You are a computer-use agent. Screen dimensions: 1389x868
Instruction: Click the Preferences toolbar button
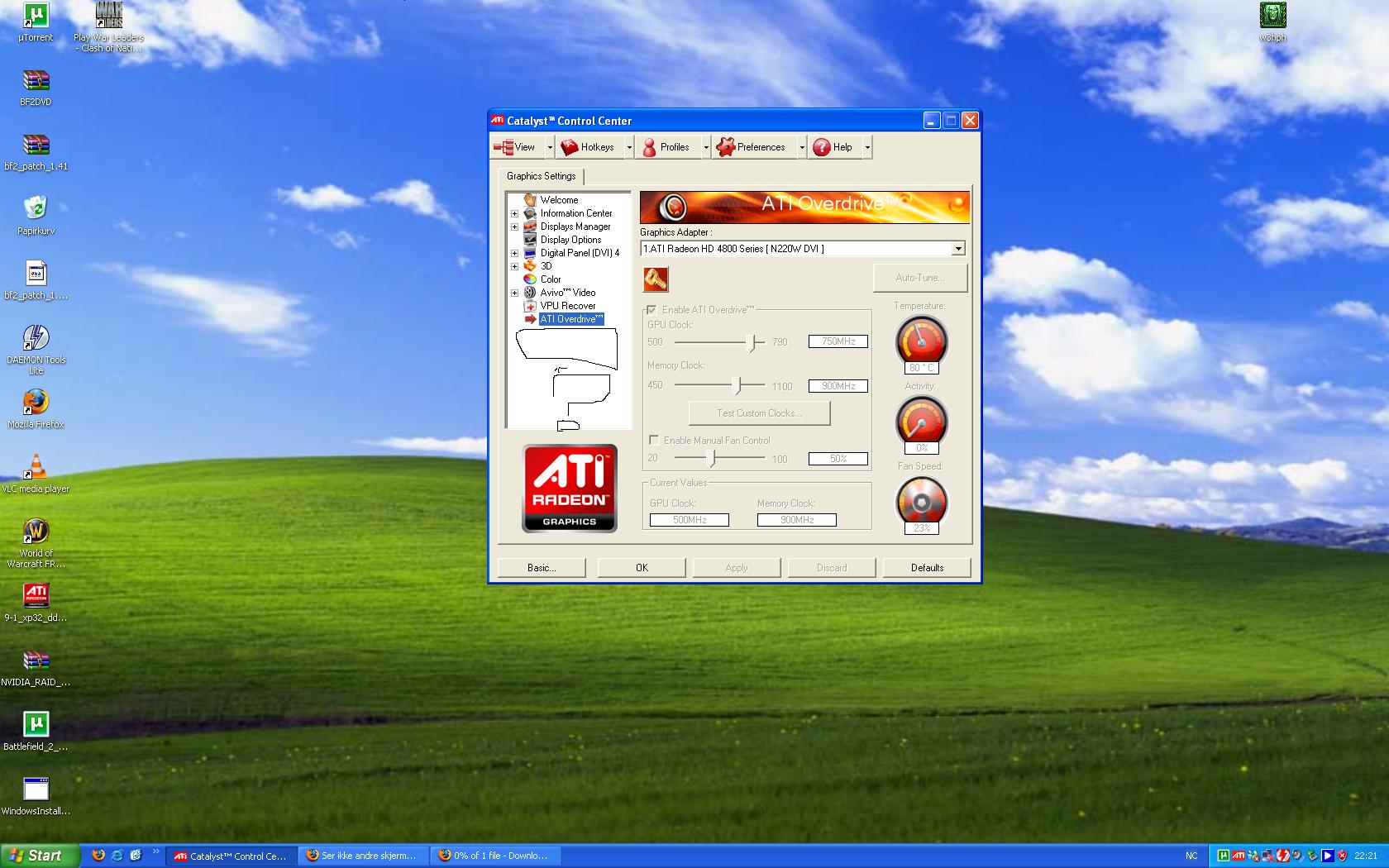coord(753,147)
